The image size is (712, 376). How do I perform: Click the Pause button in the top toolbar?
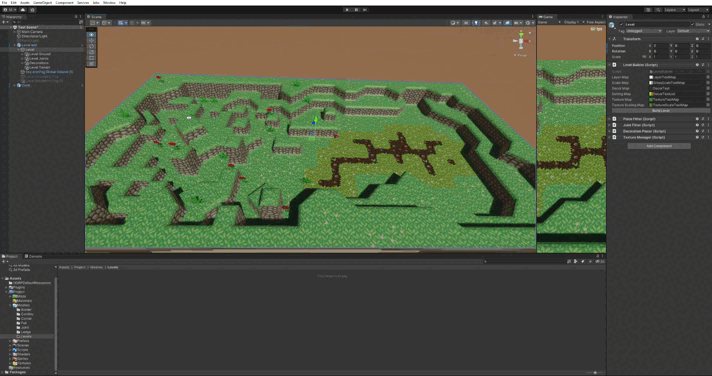click(356, 10)
